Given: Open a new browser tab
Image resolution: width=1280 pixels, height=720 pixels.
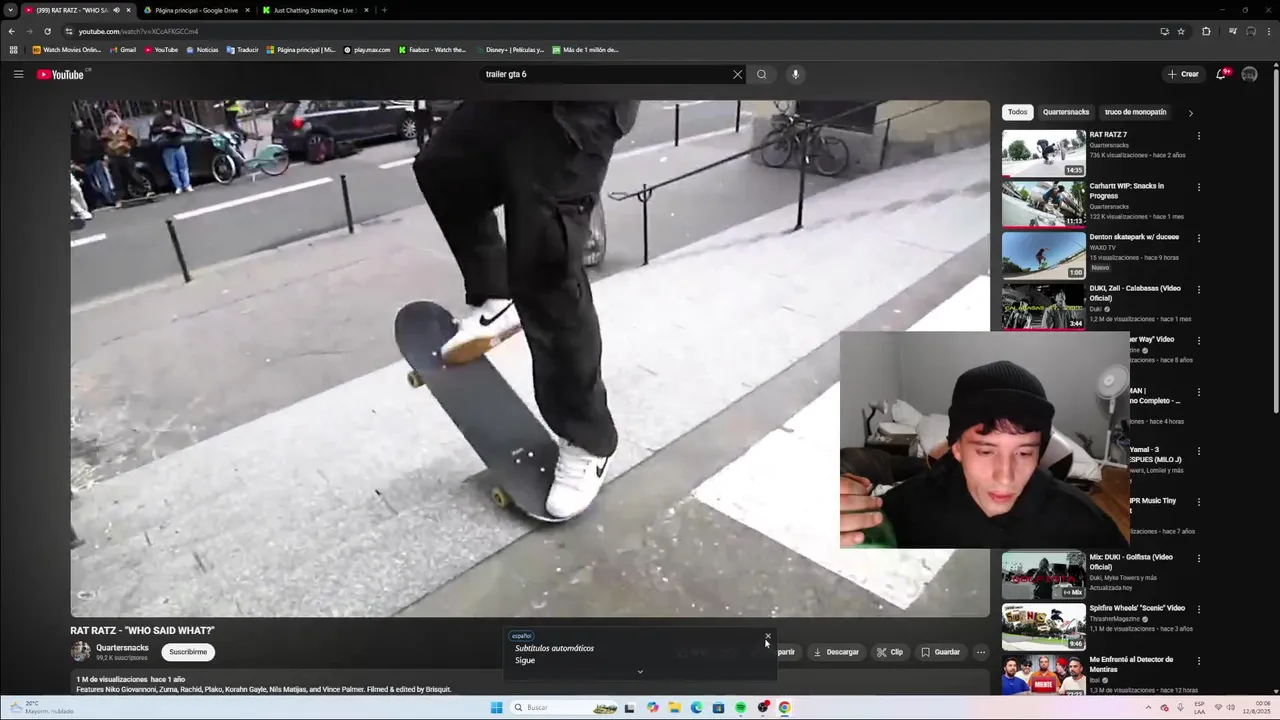Looking at the screenshot, I should coord(384,10).
